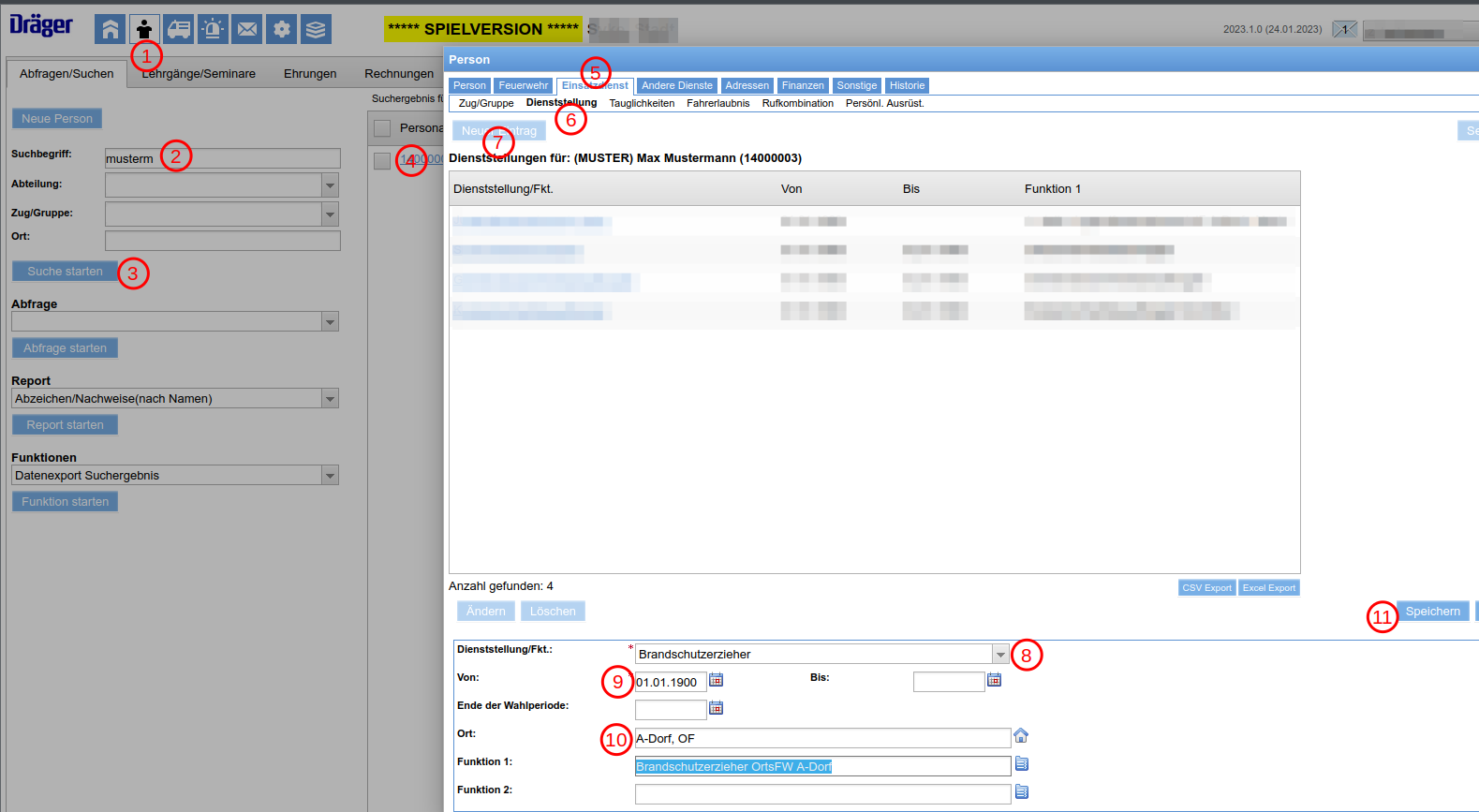This screenshot has height=812, width=1479.
Task: Expand the Report selection dropdown
Action: click(x=330, y=399)
